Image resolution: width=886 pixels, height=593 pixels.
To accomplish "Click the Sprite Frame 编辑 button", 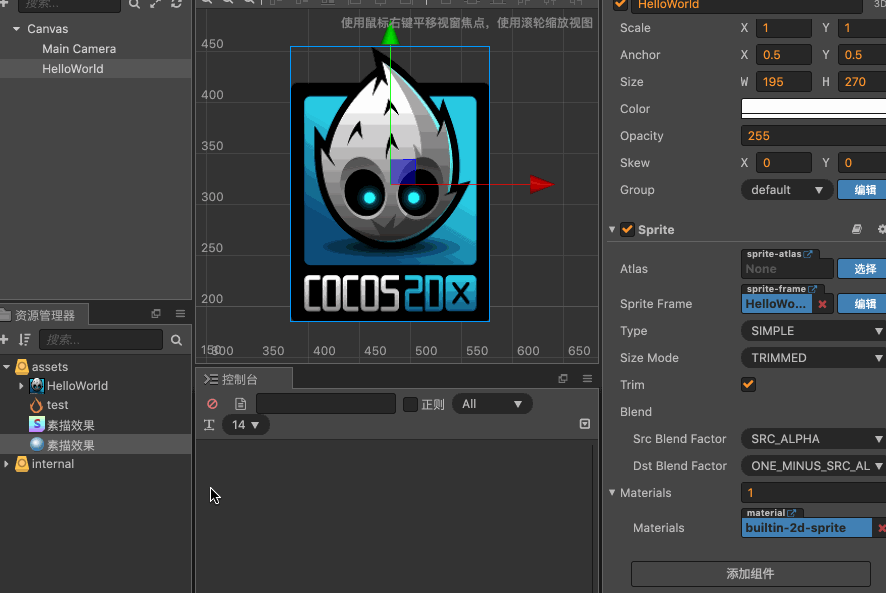I will tap(862, 304).
